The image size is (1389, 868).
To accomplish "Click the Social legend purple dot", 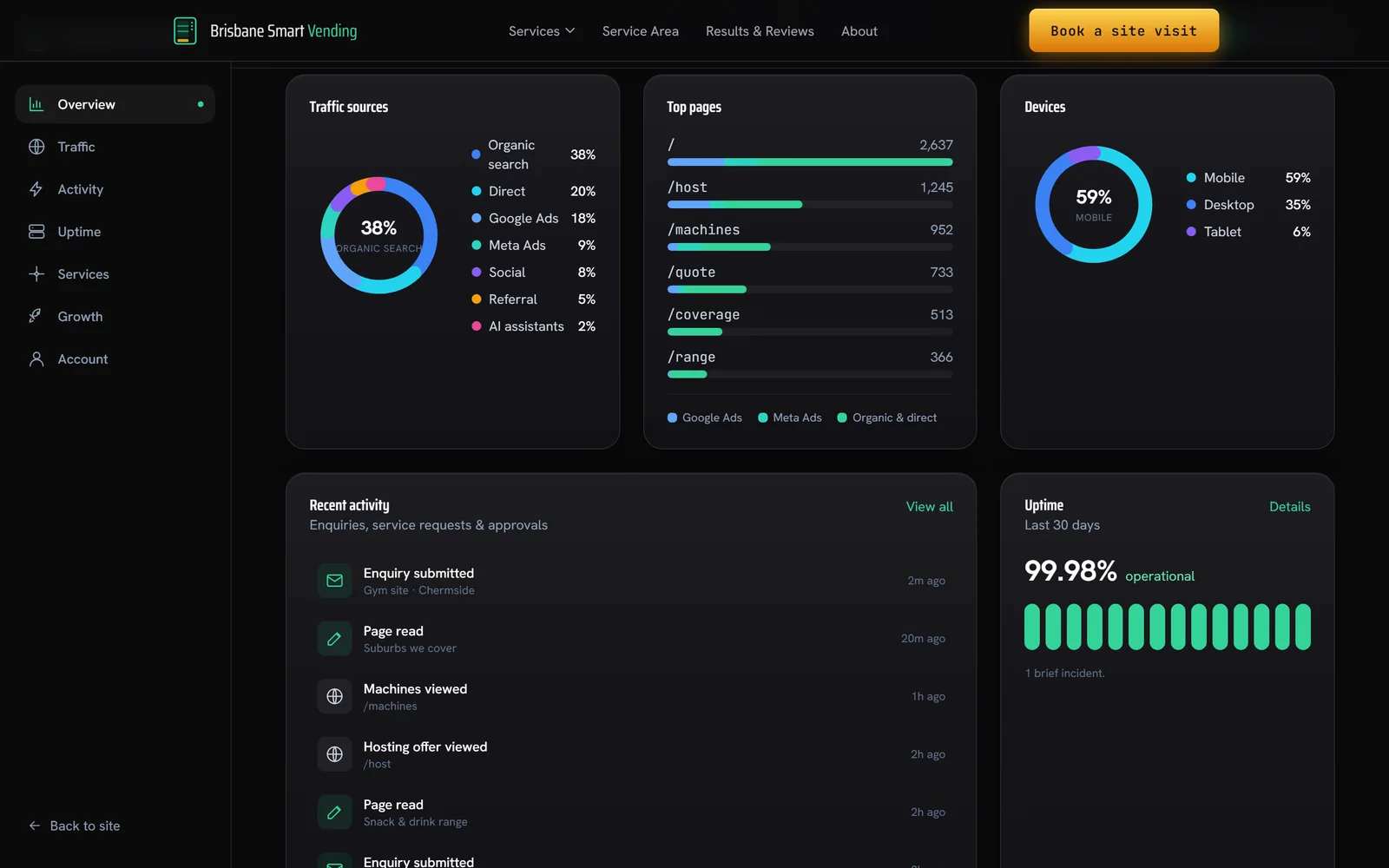I will (477, 273).
